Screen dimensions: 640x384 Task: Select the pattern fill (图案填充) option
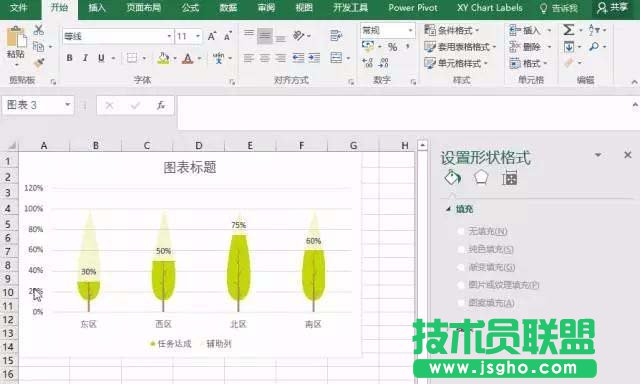tap(486, 303)
